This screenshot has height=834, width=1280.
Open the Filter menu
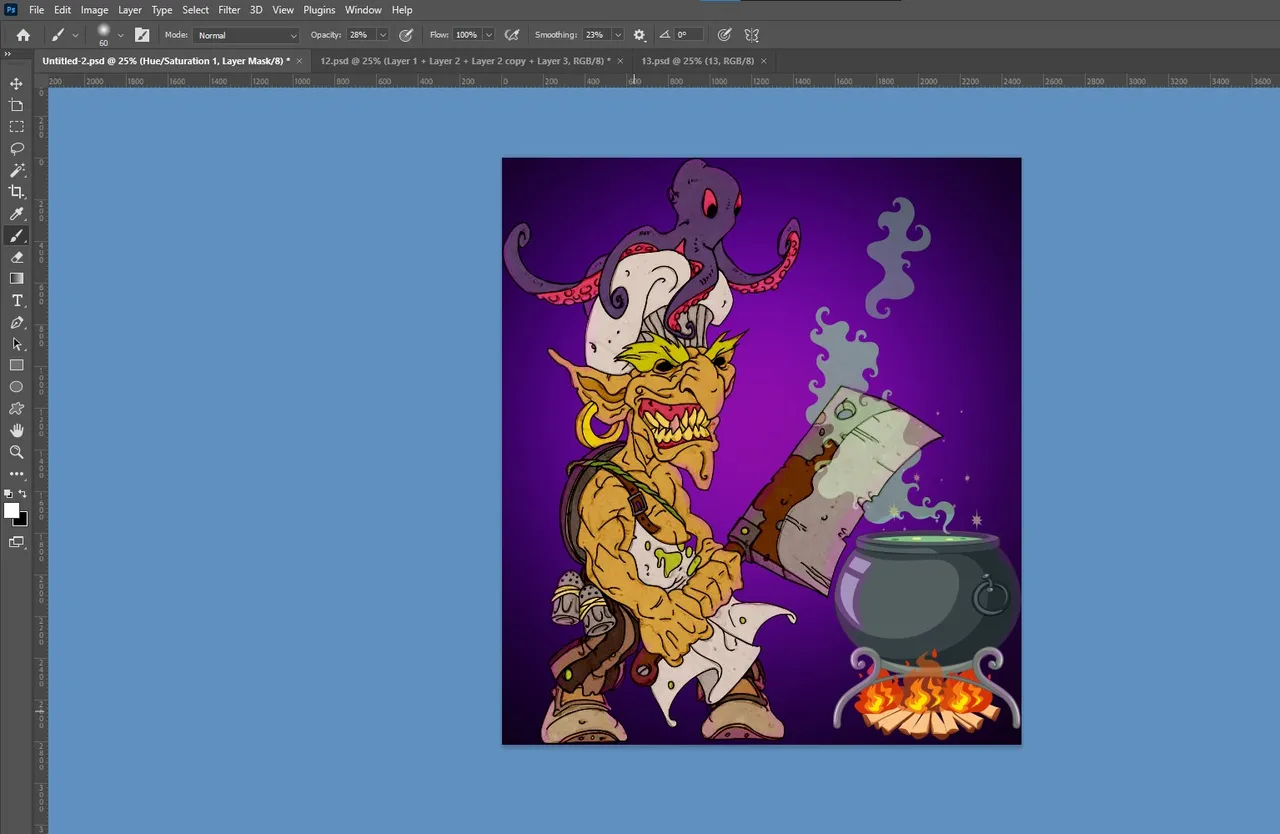coord(229,10)
